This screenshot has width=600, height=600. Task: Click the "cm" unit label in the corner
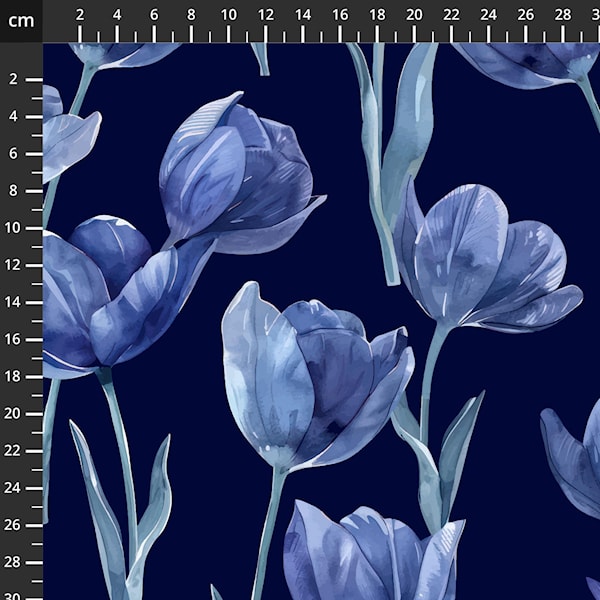pos(21,20)
